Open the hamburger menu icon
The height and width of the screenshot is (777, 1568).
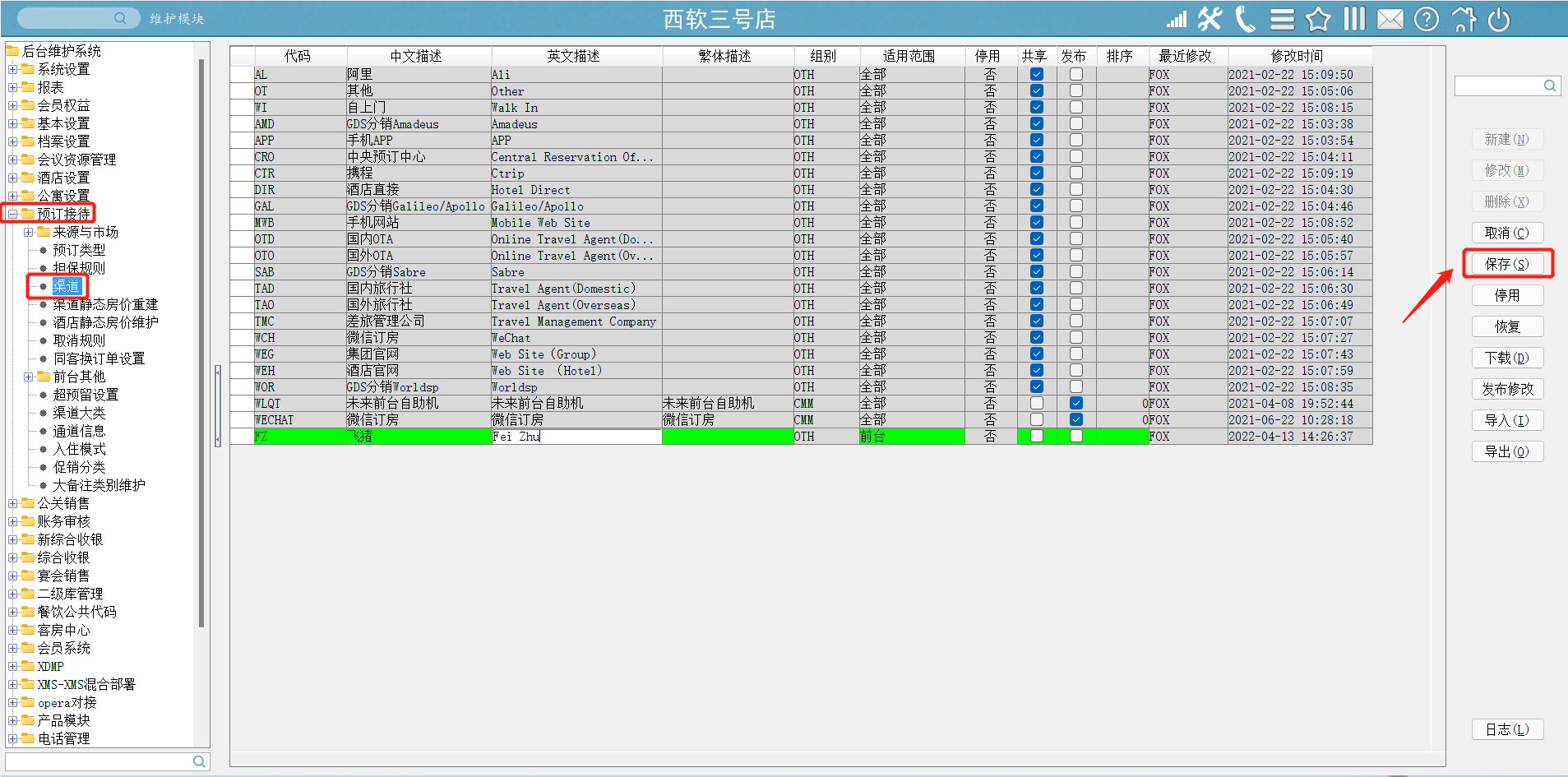point(1282,19)
